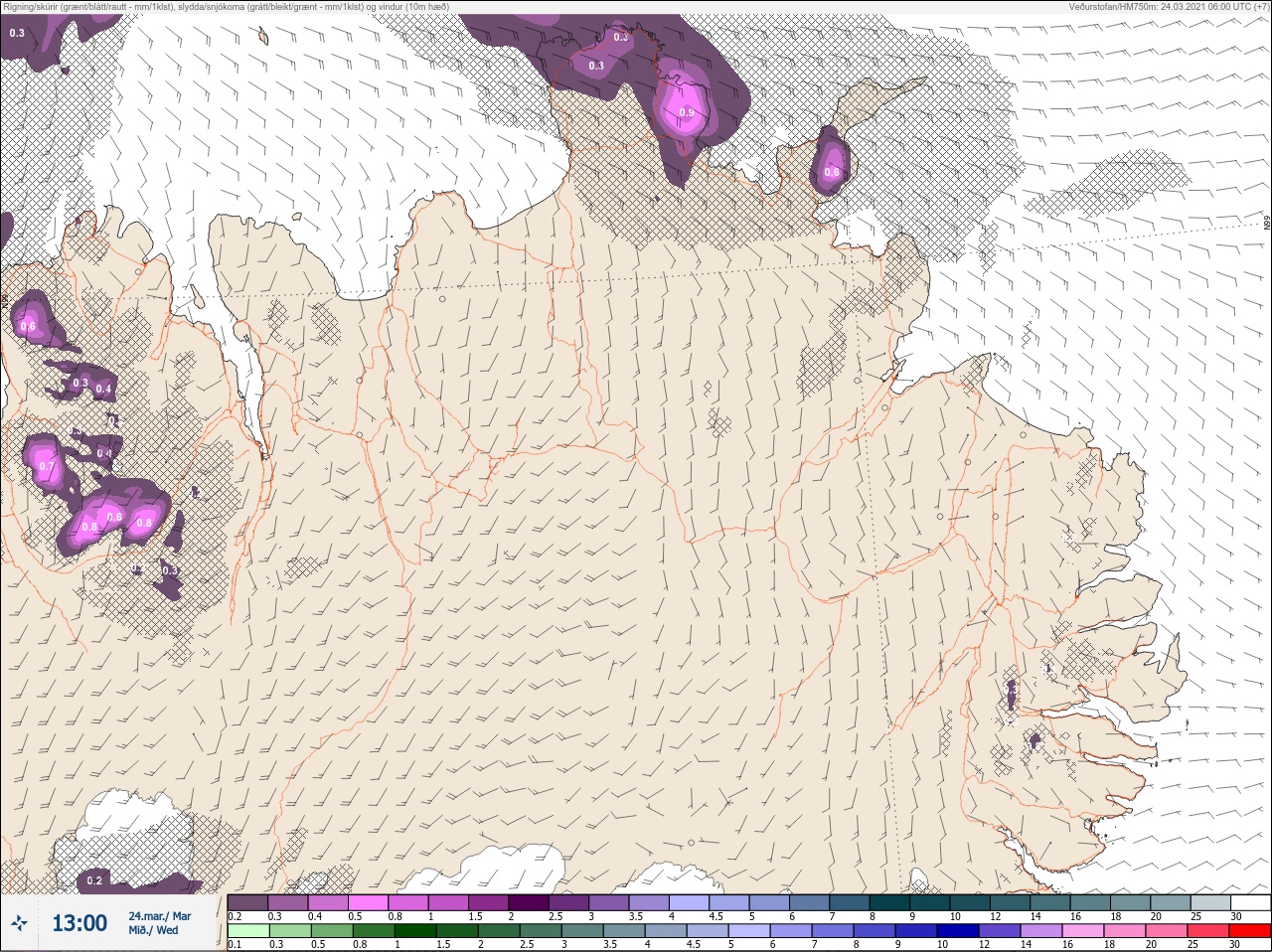The image size is (1272, 952).
Task: Click the upper legend swatch for 8 mm
Action: click(x=891, y=902)
